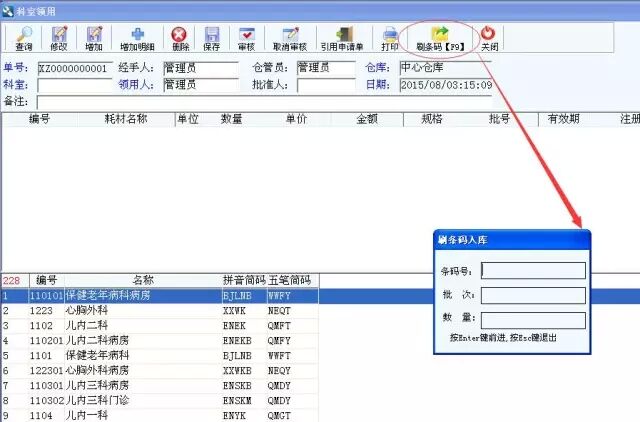The width and height of the screenshot is (640, 422).
Task: Click the 日期 date field
Action: pyautogui.click(x=446, y=85)
